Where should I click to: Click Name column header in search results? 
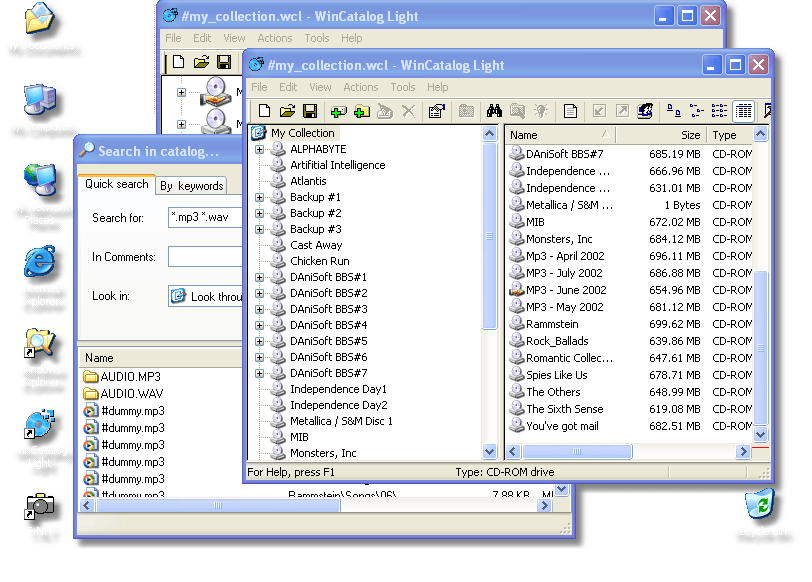point(161,358)
